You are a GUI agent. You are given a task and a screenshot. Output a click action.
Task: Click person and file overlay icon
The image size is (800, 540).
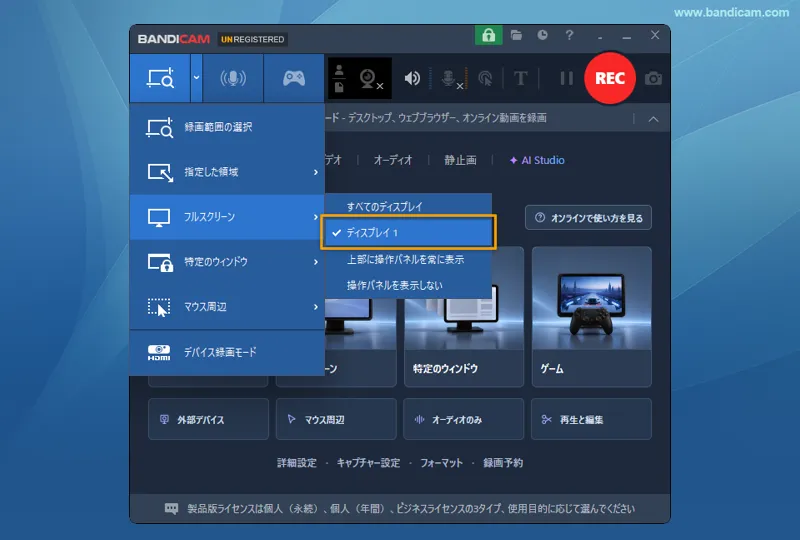339,79
